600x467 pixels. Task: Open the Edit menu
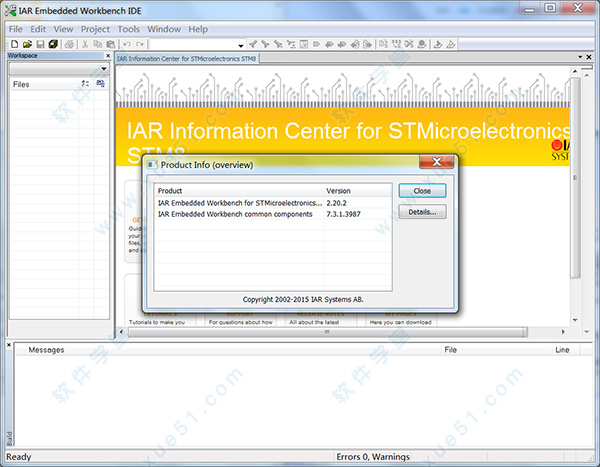[38, 29]
